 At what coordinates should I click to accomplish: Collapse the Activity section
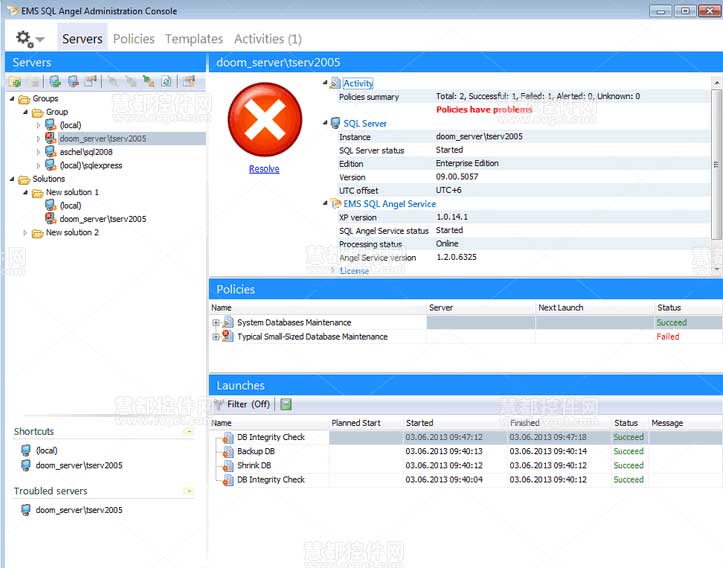pos(325,83)
